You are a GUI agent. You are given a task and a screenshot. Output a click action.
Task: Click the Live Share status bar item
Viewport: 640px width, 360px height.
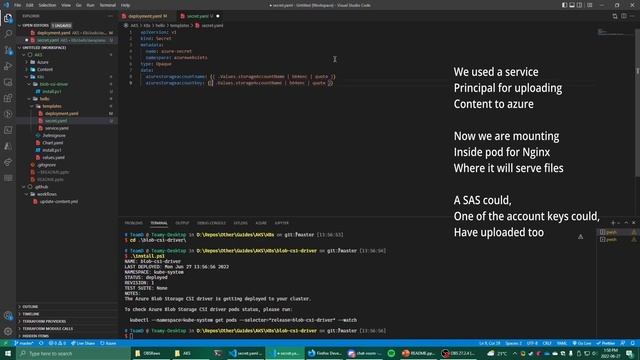83,343
